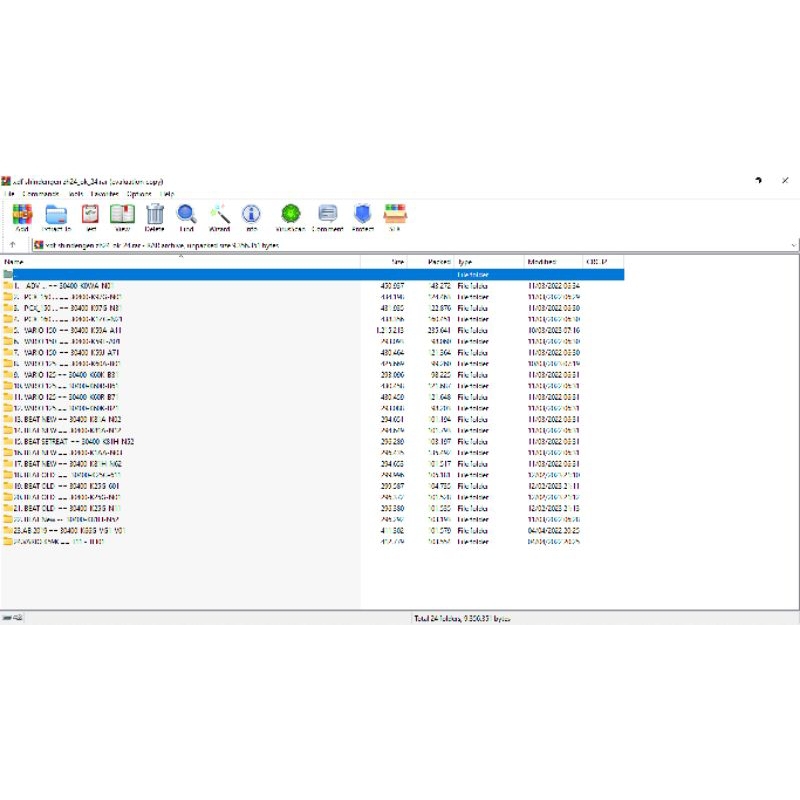800x800 pixels.
Task: Launch the Wizard icon
Action: (x=219, y=215)
